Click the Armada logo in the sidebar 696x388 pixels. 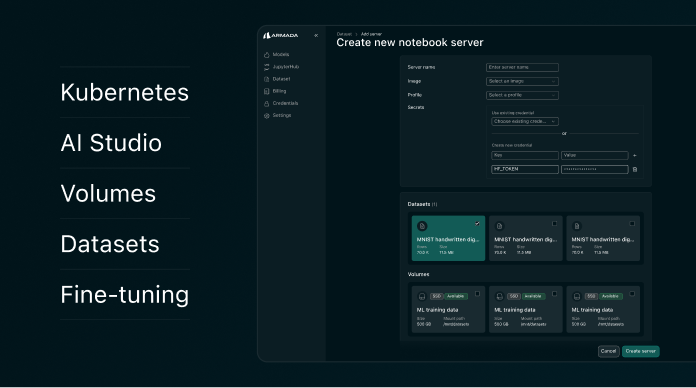281,36
